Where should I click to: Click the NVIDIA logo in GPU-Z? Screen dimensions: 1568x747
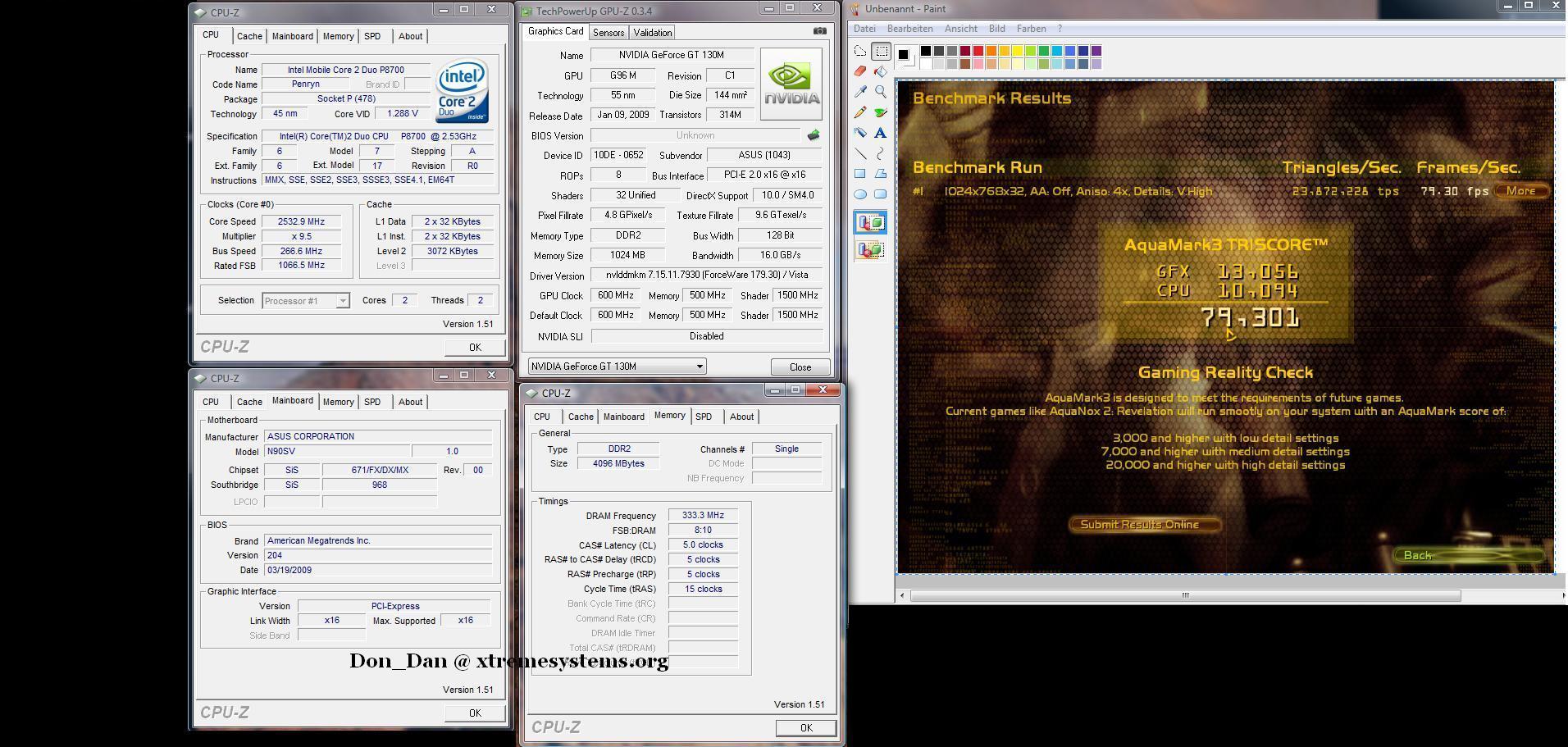791,84
